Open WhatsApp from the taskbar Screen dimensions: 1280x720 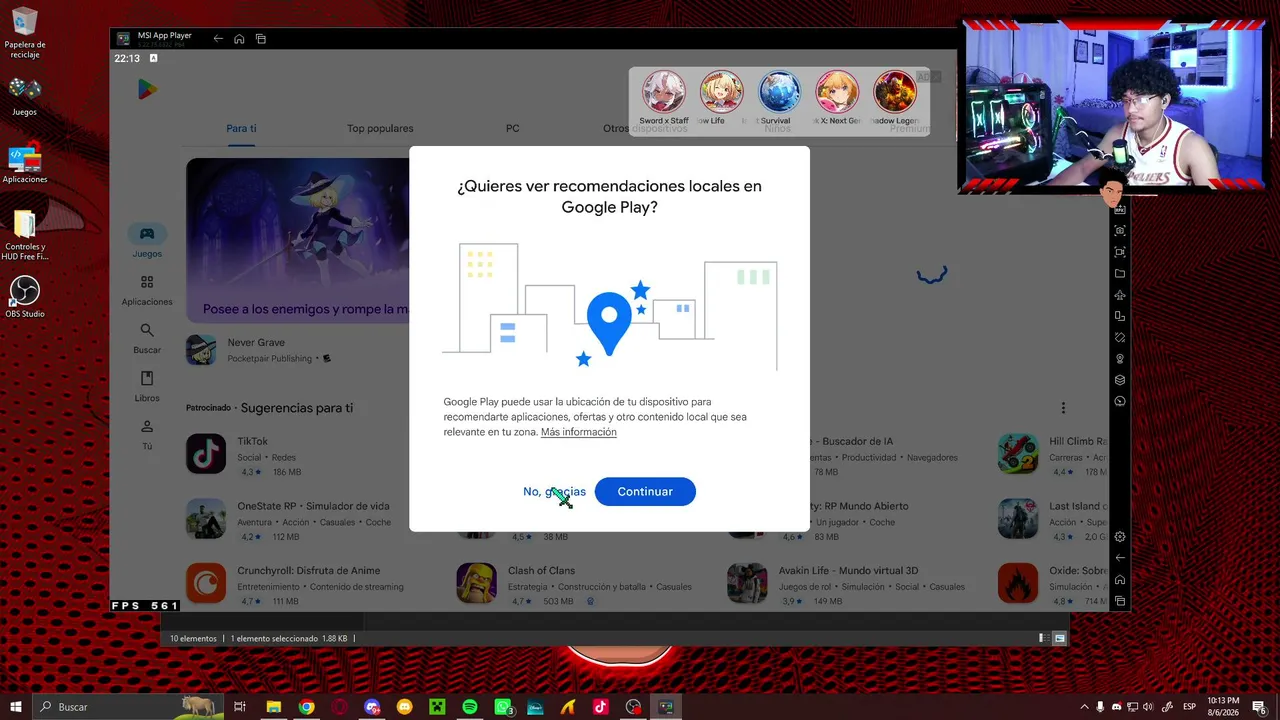[x=503, y=707]
